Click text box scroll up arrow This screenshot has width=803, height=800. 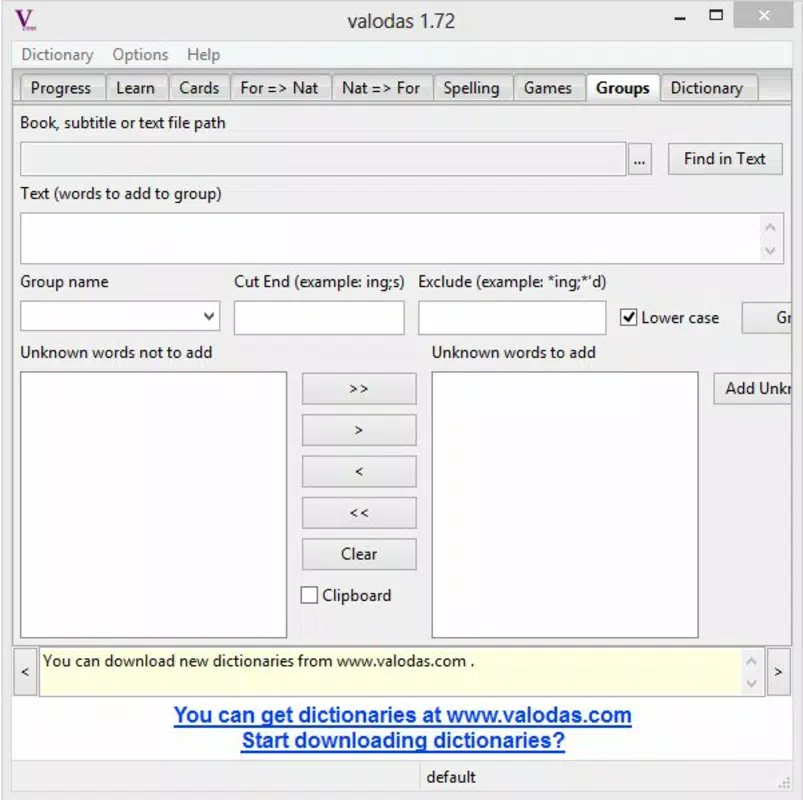coord(770,227)
